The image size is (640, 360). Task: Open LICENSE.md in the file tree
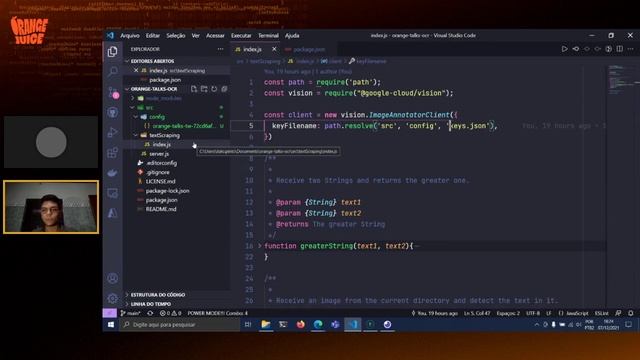[160, 181]
